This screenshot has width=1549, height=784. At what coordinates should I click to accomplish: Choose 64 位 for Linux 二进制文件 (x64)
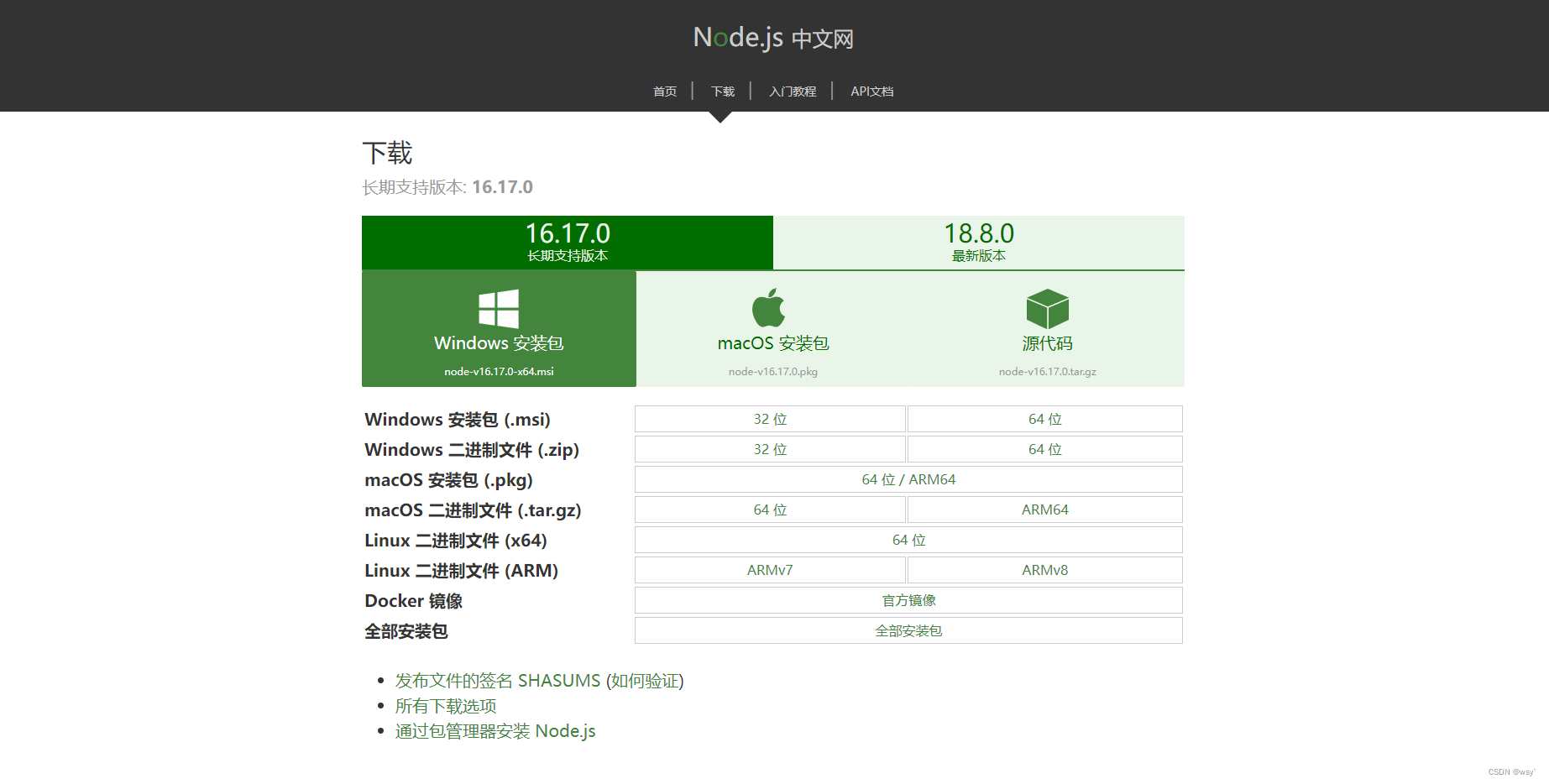[x=908, y=540]
